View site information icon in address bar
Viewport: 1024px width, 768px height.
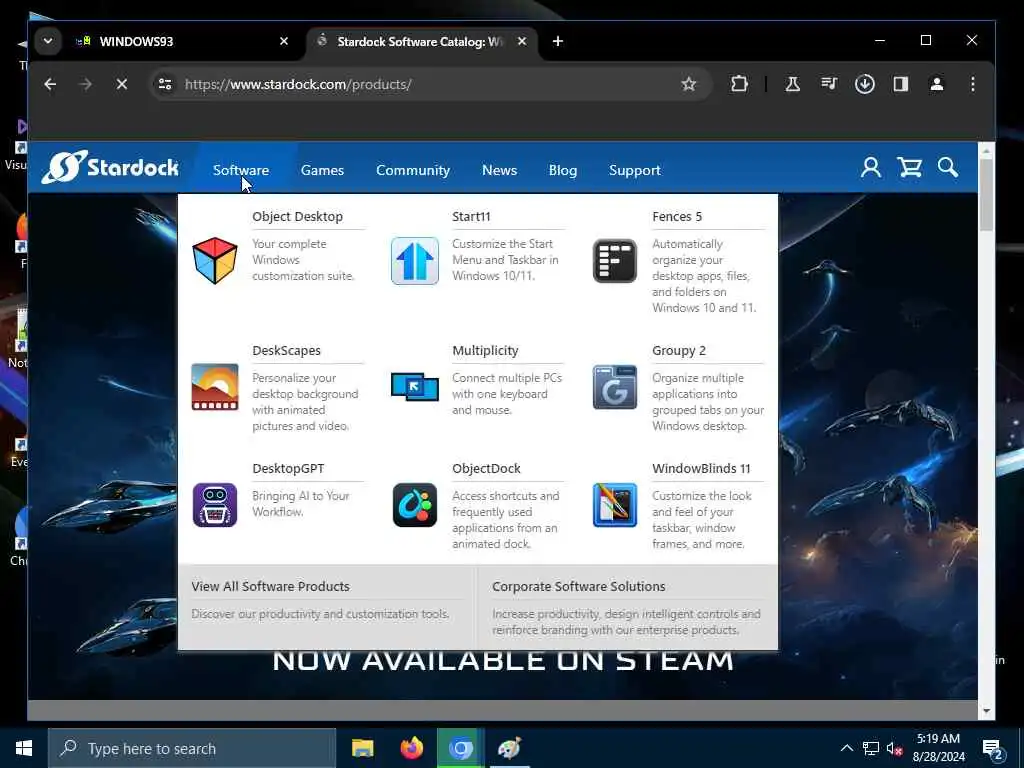click(165, 84)
